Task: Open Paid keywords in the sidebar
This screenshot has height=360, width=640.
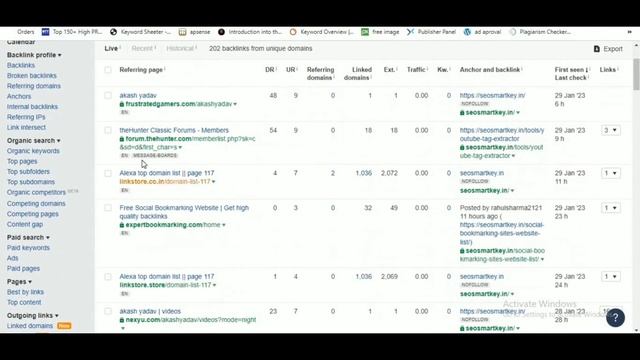Action: coord(28,248)
